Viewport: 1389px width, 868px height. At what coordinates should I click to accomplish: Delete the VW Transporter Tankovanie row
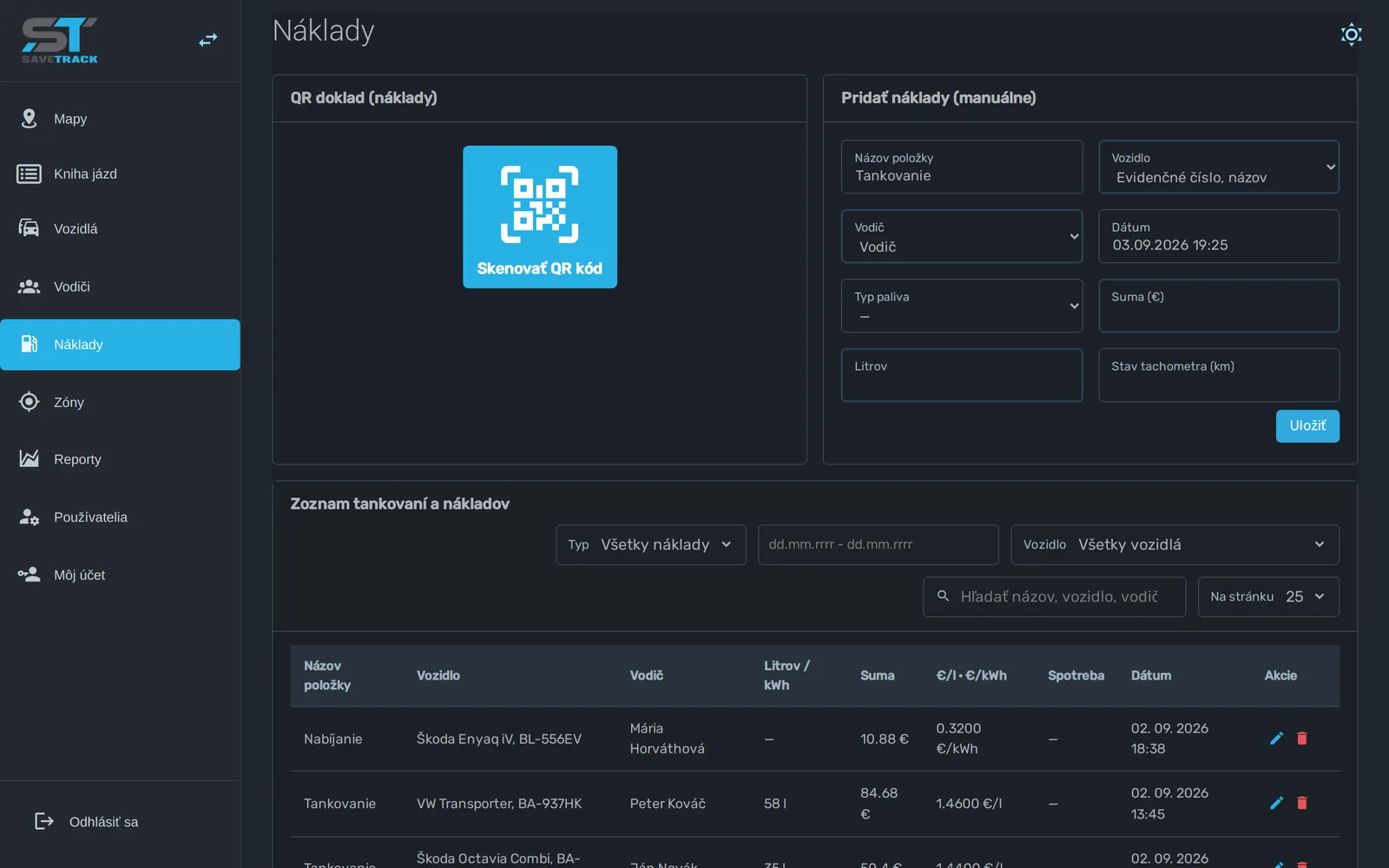(1302, 803)
